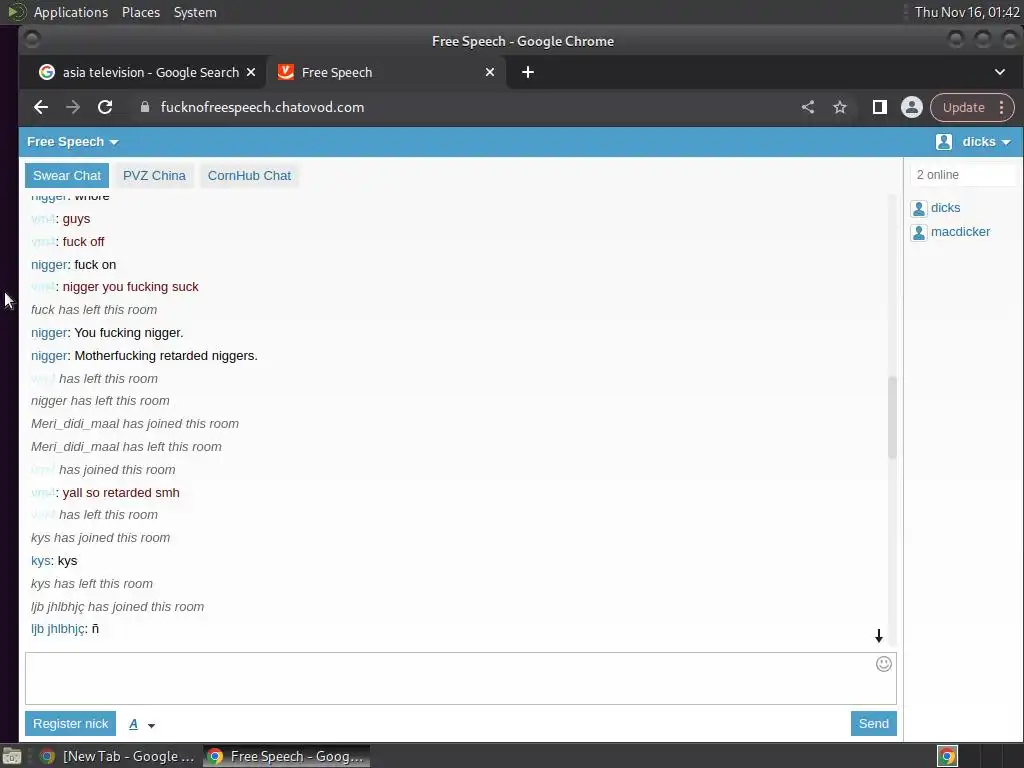Click 'kys has left this room' text
Viewport: 1024px width, 768px height.
point(91,584)
